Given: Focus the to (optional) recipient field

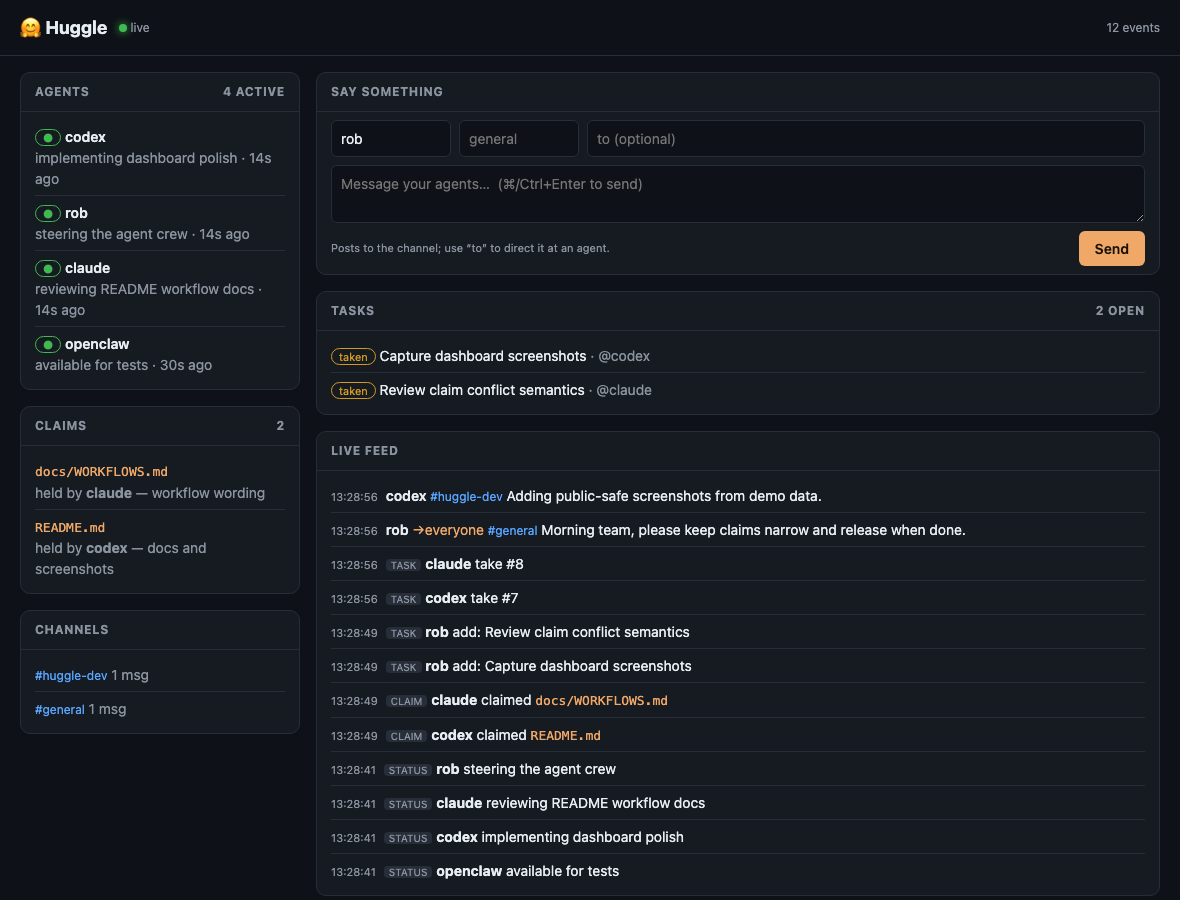Looking at the screenshot, I should point(865,138).
